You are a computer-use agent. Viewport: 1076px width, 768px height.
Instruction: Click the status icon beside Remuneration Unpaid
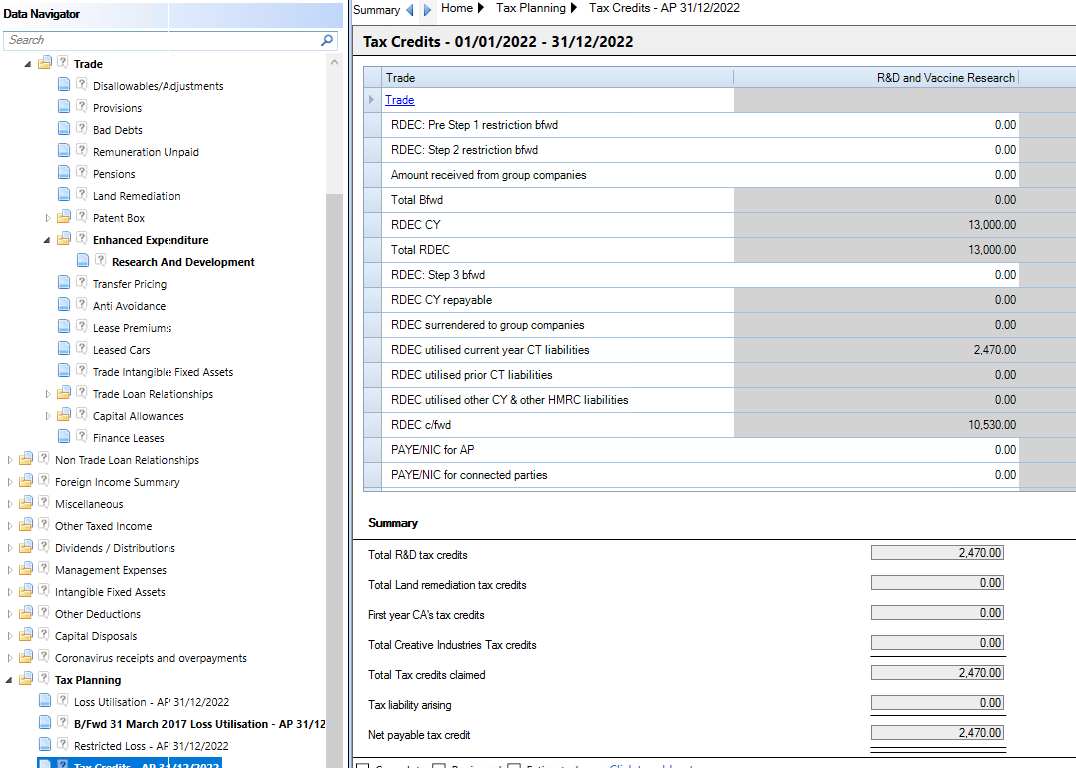tap(82, 150)
